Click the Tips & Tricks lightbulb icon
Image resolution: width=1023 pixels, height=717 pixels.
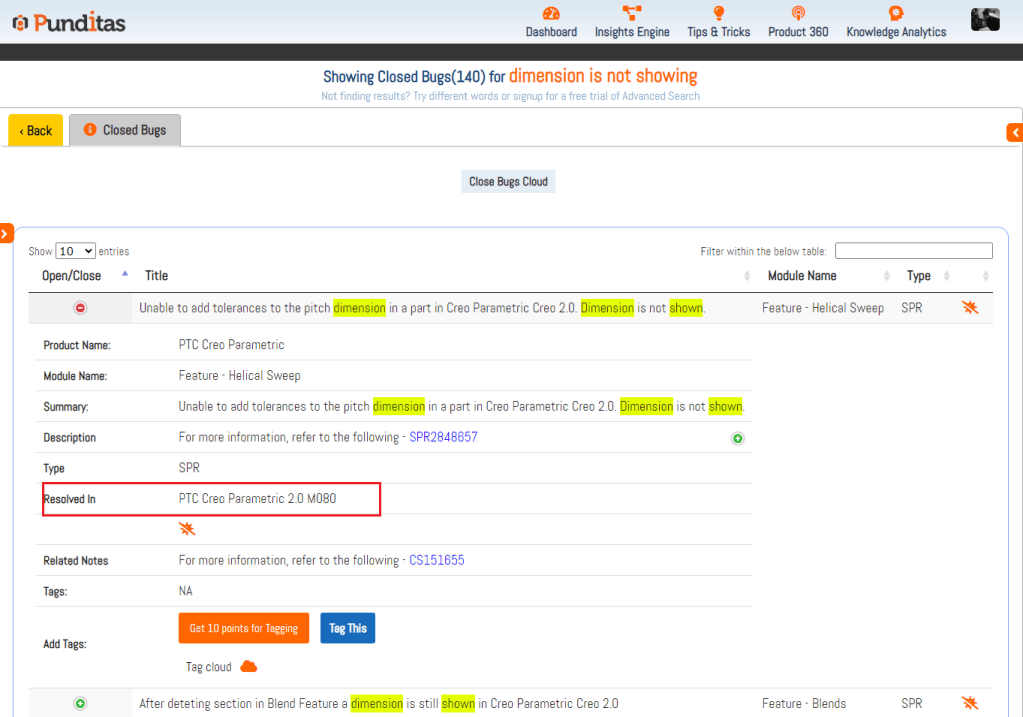pos(718,14)
